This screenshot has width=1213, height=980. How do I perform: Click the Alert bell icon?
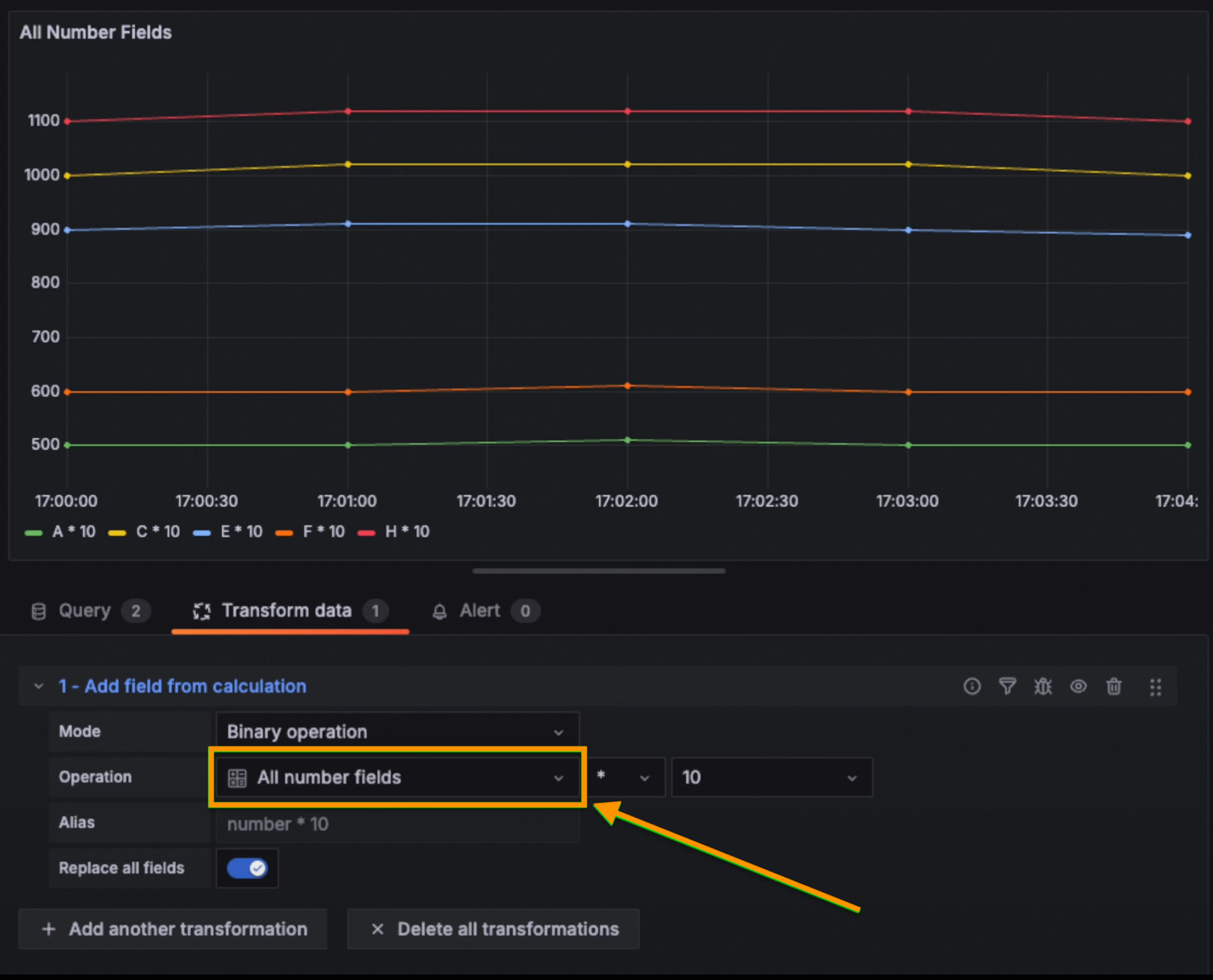click(x=439, y=611)
